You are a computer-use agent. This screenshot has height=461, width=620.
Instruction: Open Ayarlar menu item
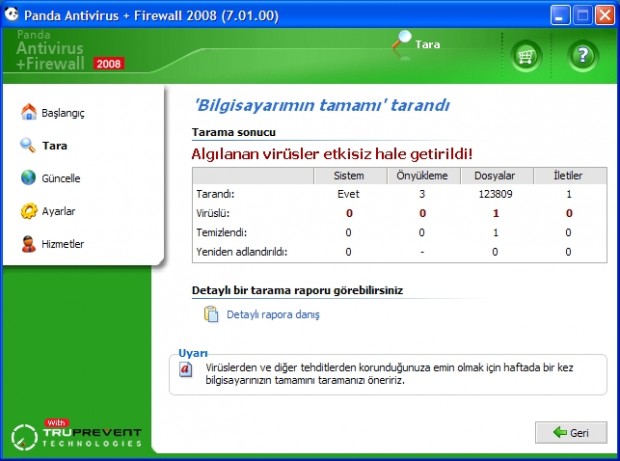tap(59, 211)
